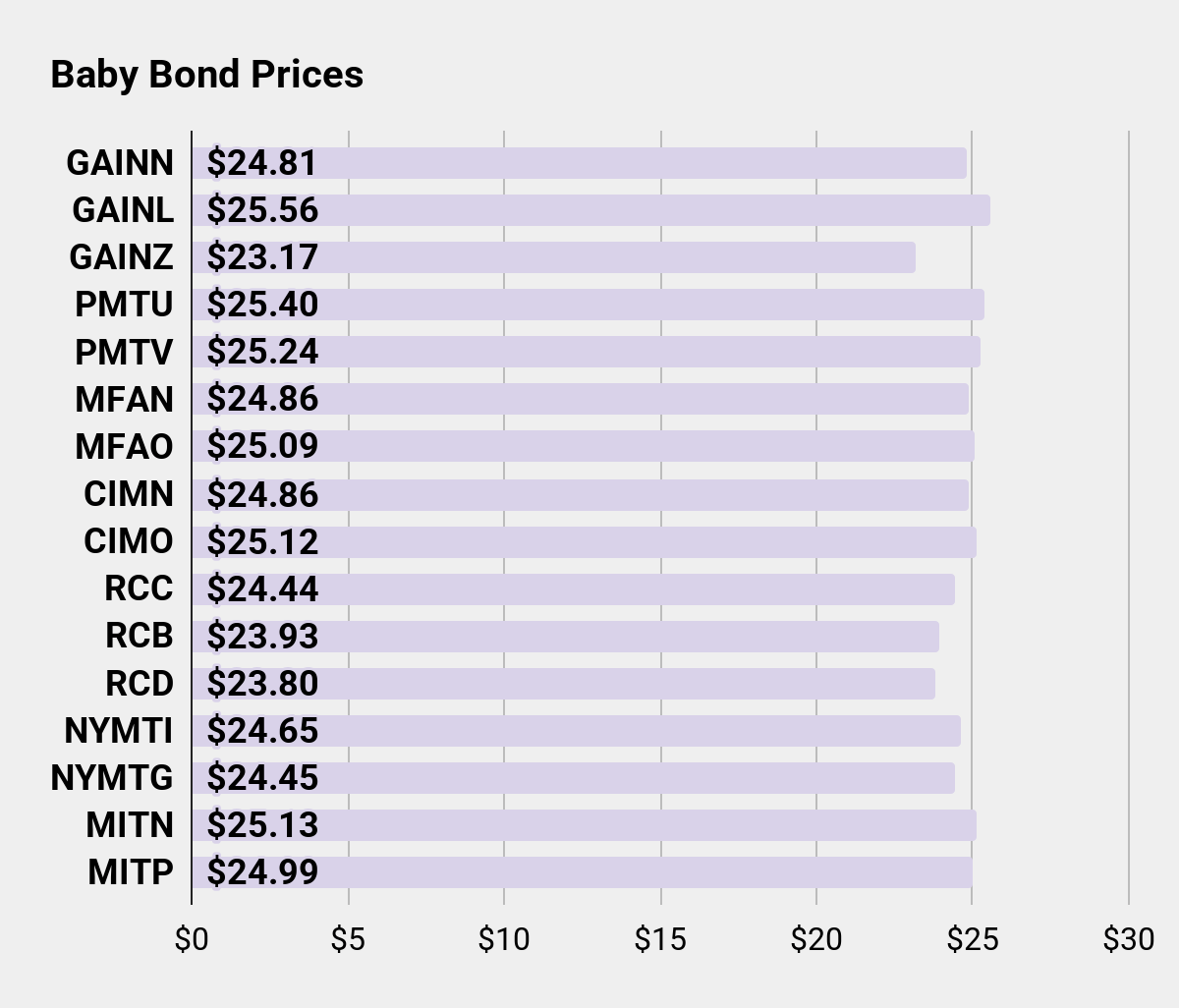Click the $15 x-axis tick label

[x=660, y=940]
